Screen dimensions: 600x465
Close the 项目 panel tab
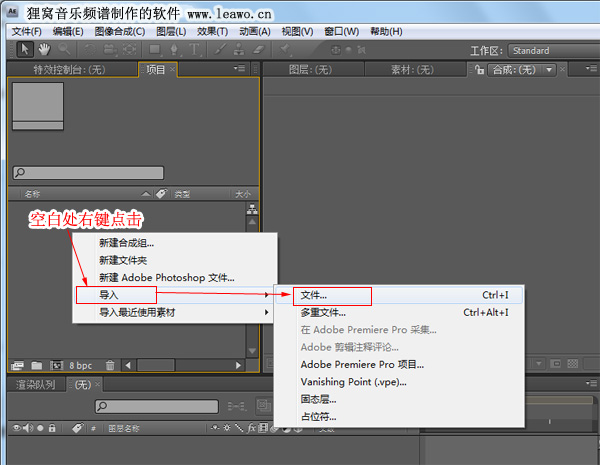point(172,69)
